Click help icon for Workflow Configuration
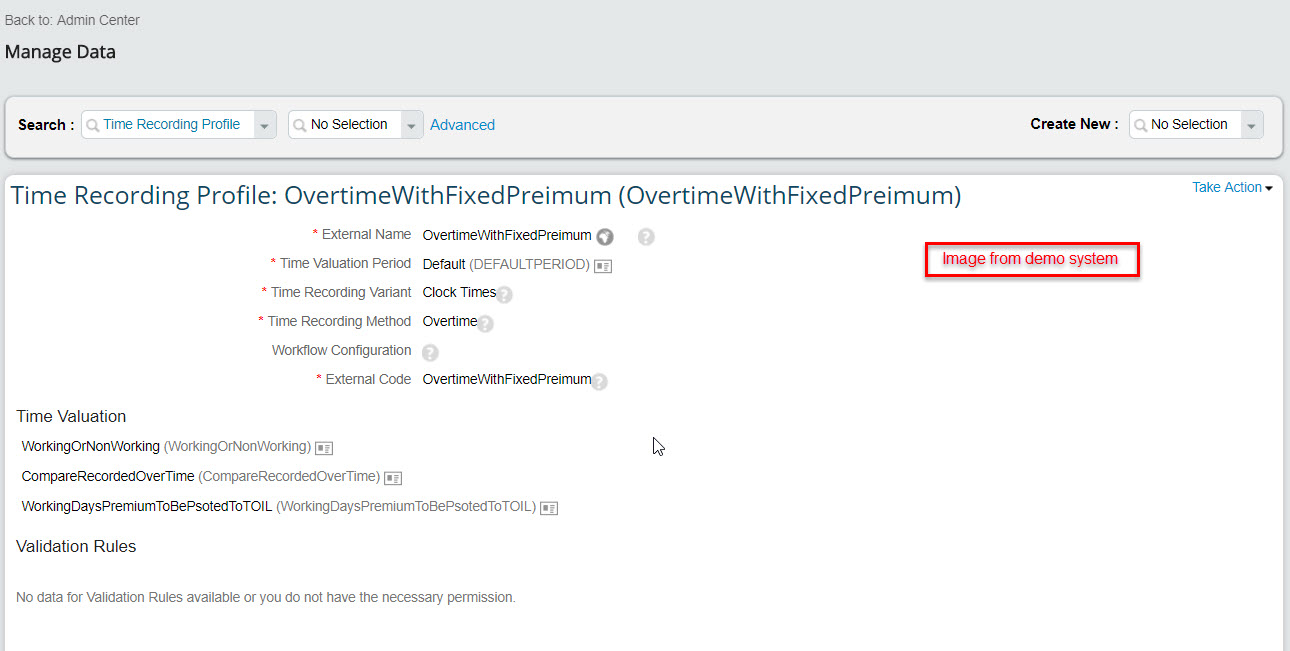The height and width of the screenshot is (651, 1290). 430,352
